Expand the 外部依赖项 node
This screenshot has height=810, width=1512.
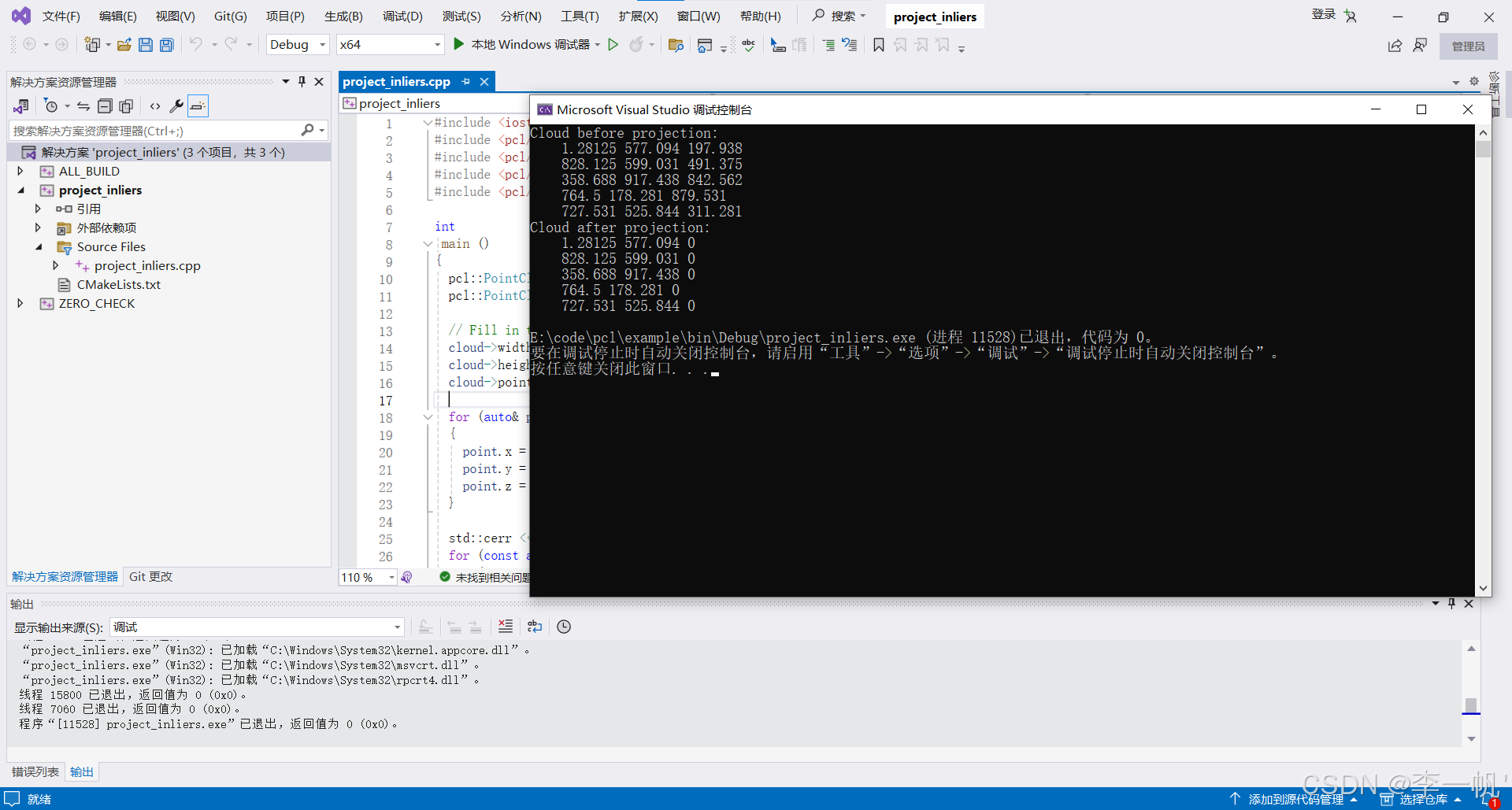click(x=38, y=227)
